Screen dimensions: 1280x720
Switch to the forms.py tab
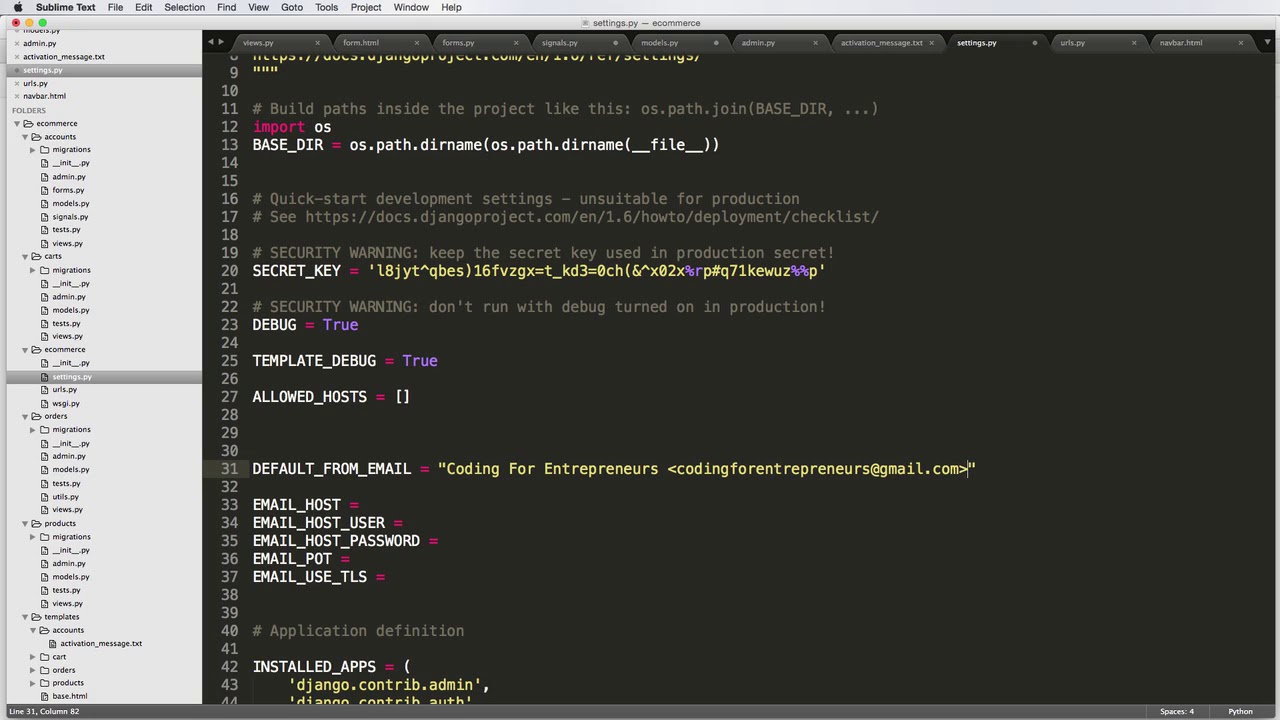pos(458,43)
